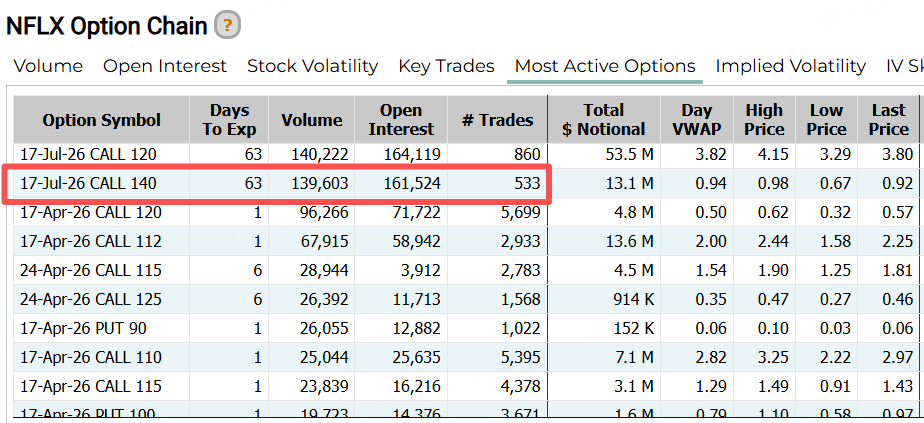Click the Total $ Notional header
The height and width of the screenshot is (423, 924).
pos(603,120)
